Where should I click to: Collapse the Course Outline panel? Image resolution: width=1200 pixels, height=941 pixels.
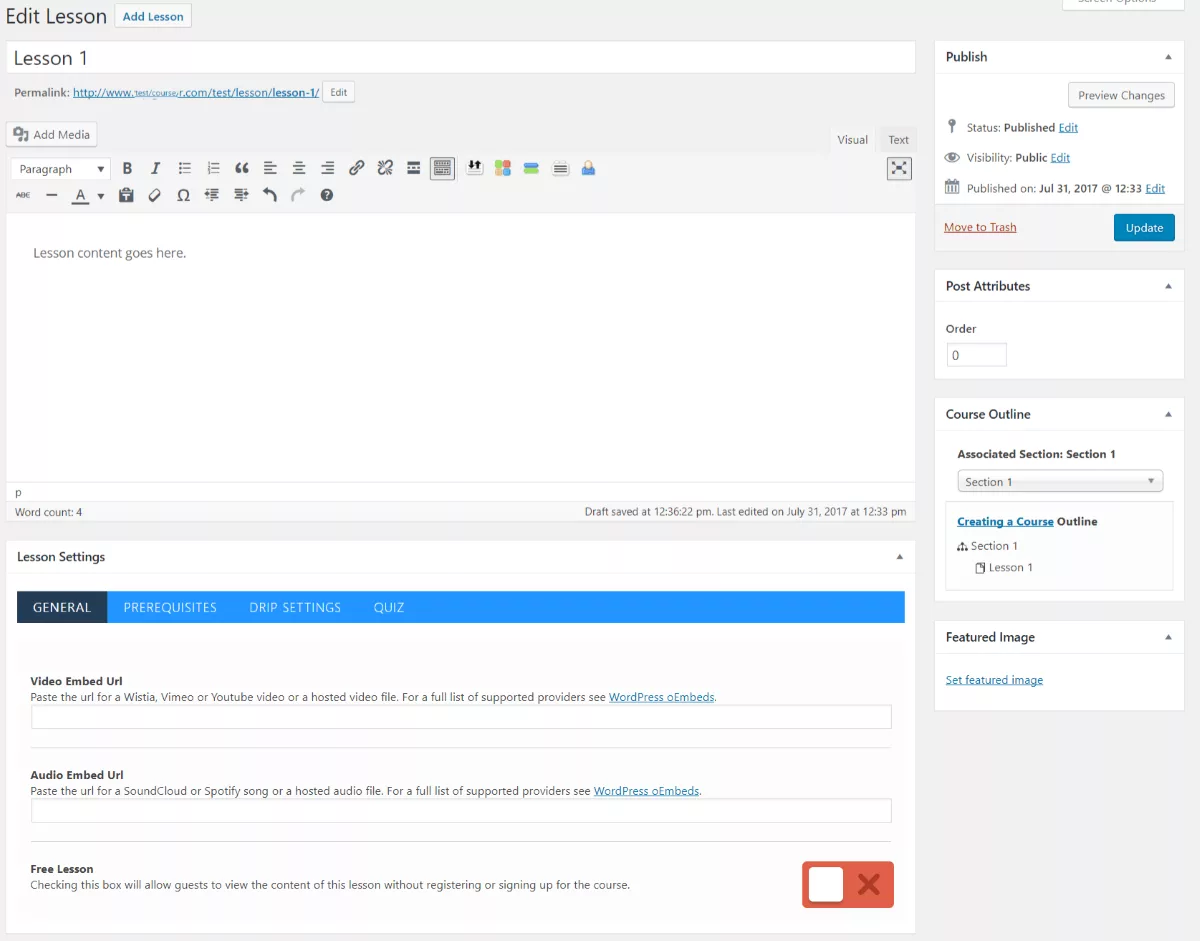click(1168, 414)
